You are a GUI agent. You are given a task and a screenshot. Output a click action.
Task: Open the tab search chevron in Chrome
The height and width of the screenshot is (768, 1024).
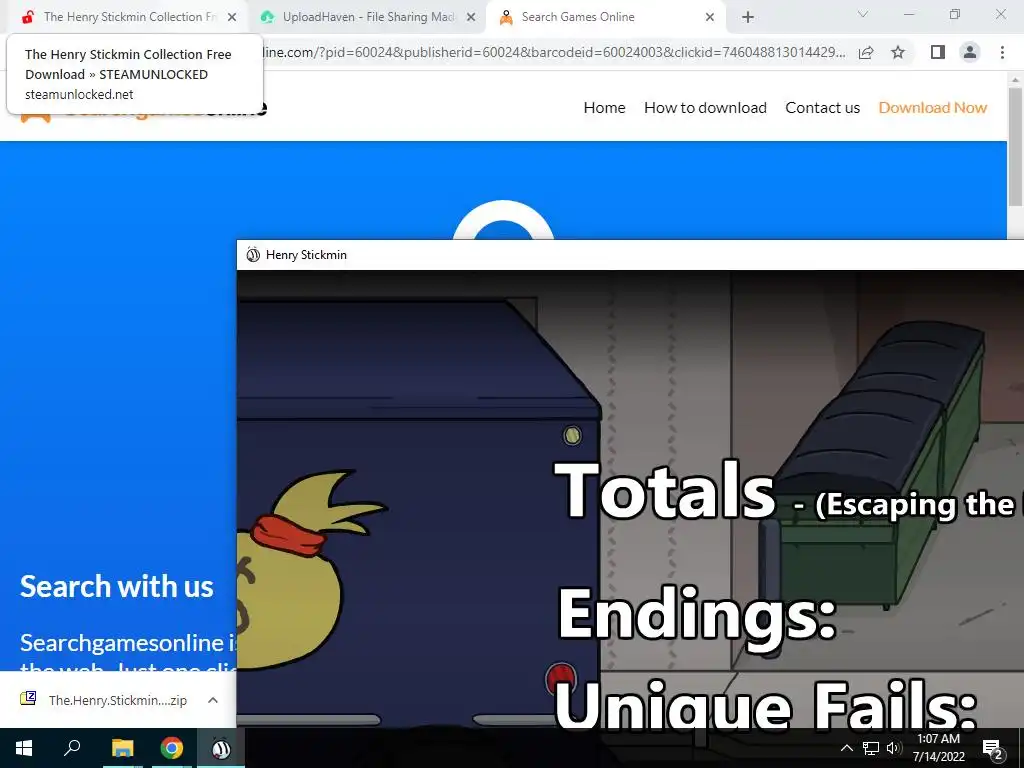862,14
